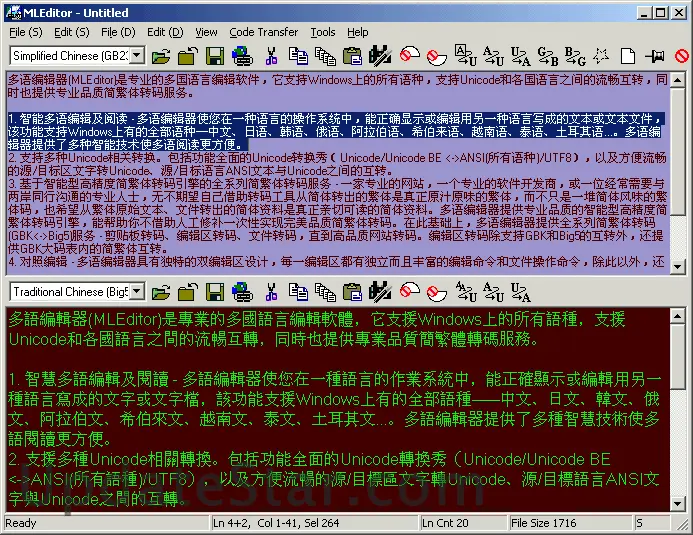
Task: Click the red stop icon at the toolbar end
Action: [x=682, y=56]
